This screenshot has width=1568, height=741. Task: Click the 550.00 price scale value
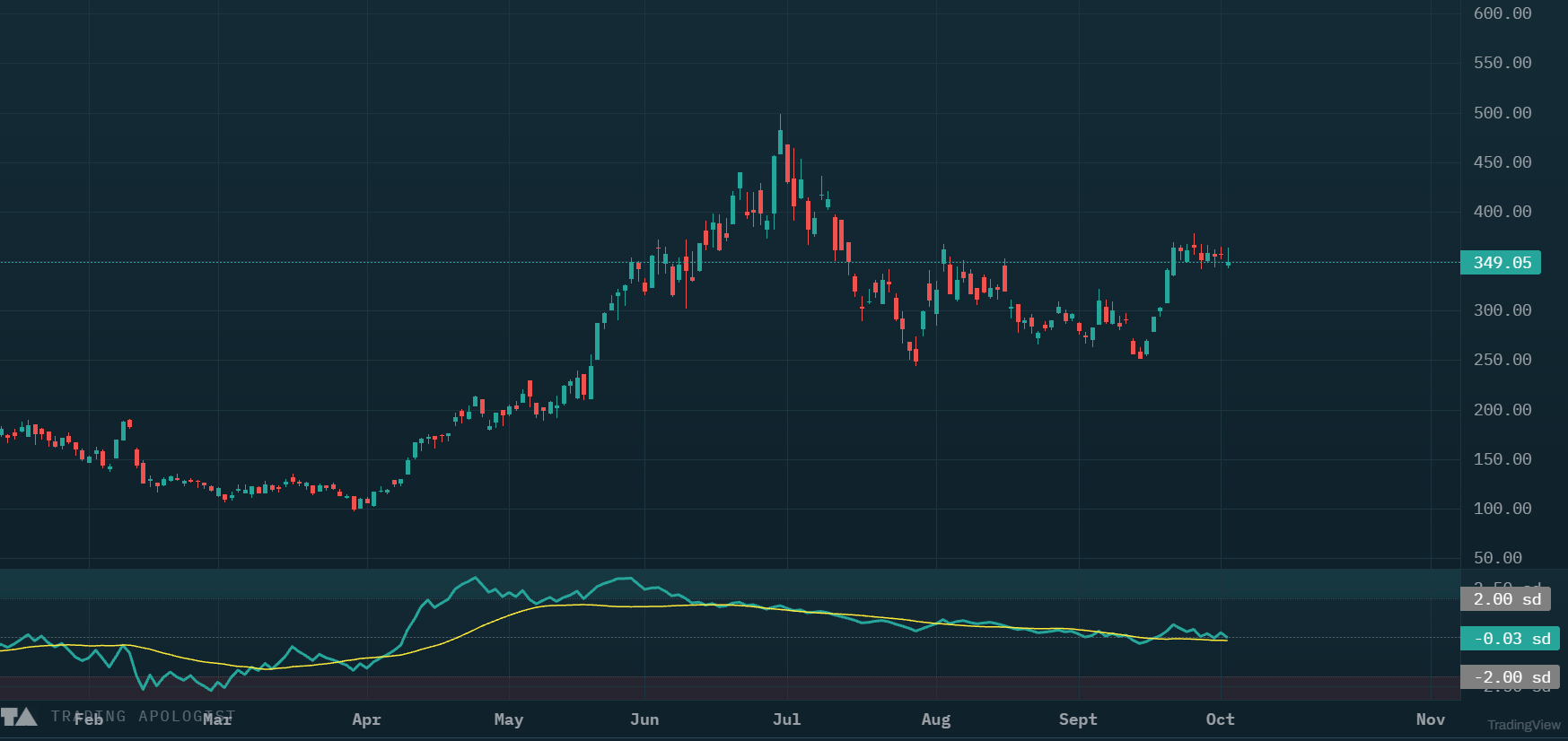coord(1502,63)
